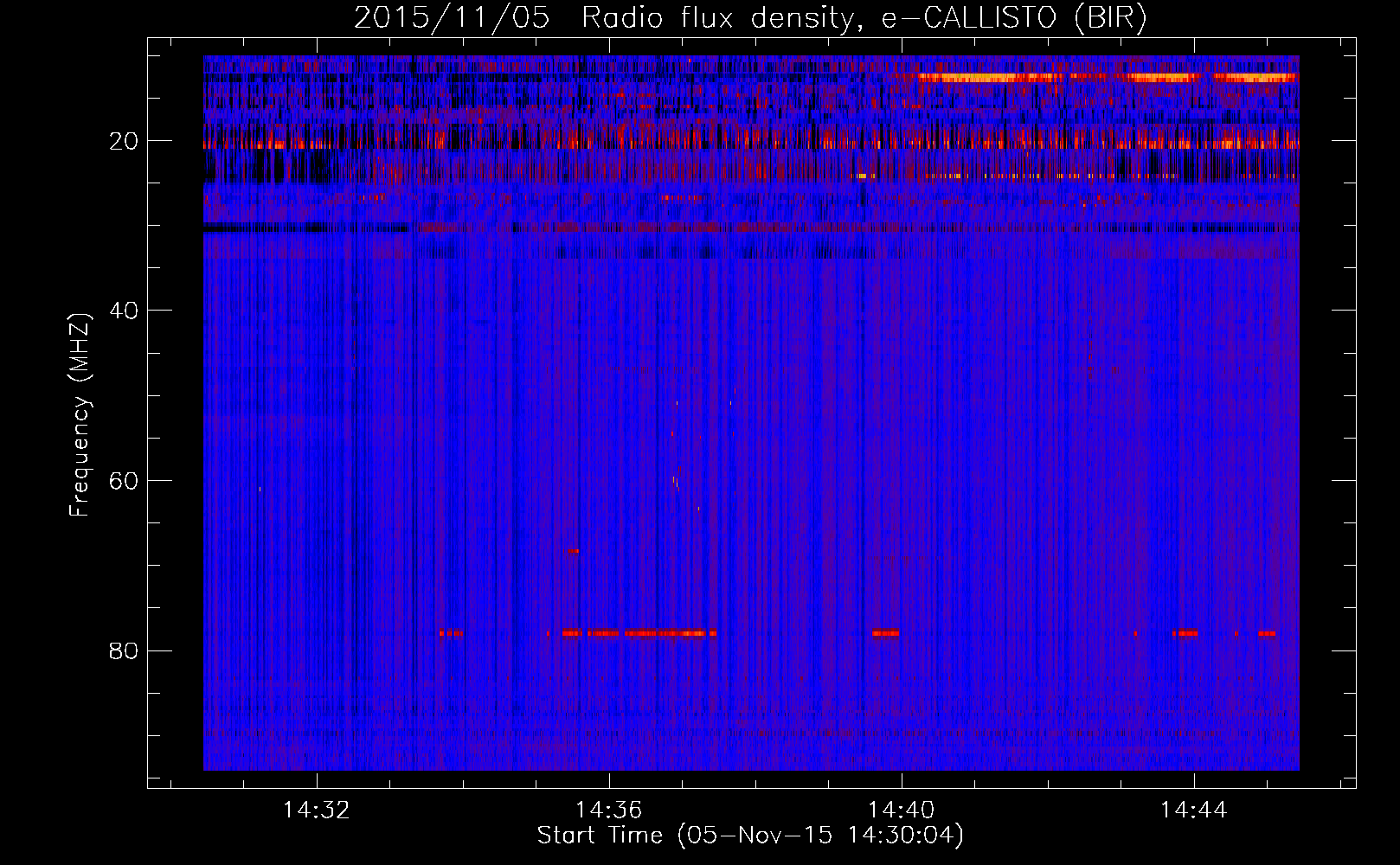
Task: Click the '2015/11/05' date in the title
Action: (452, 18)
